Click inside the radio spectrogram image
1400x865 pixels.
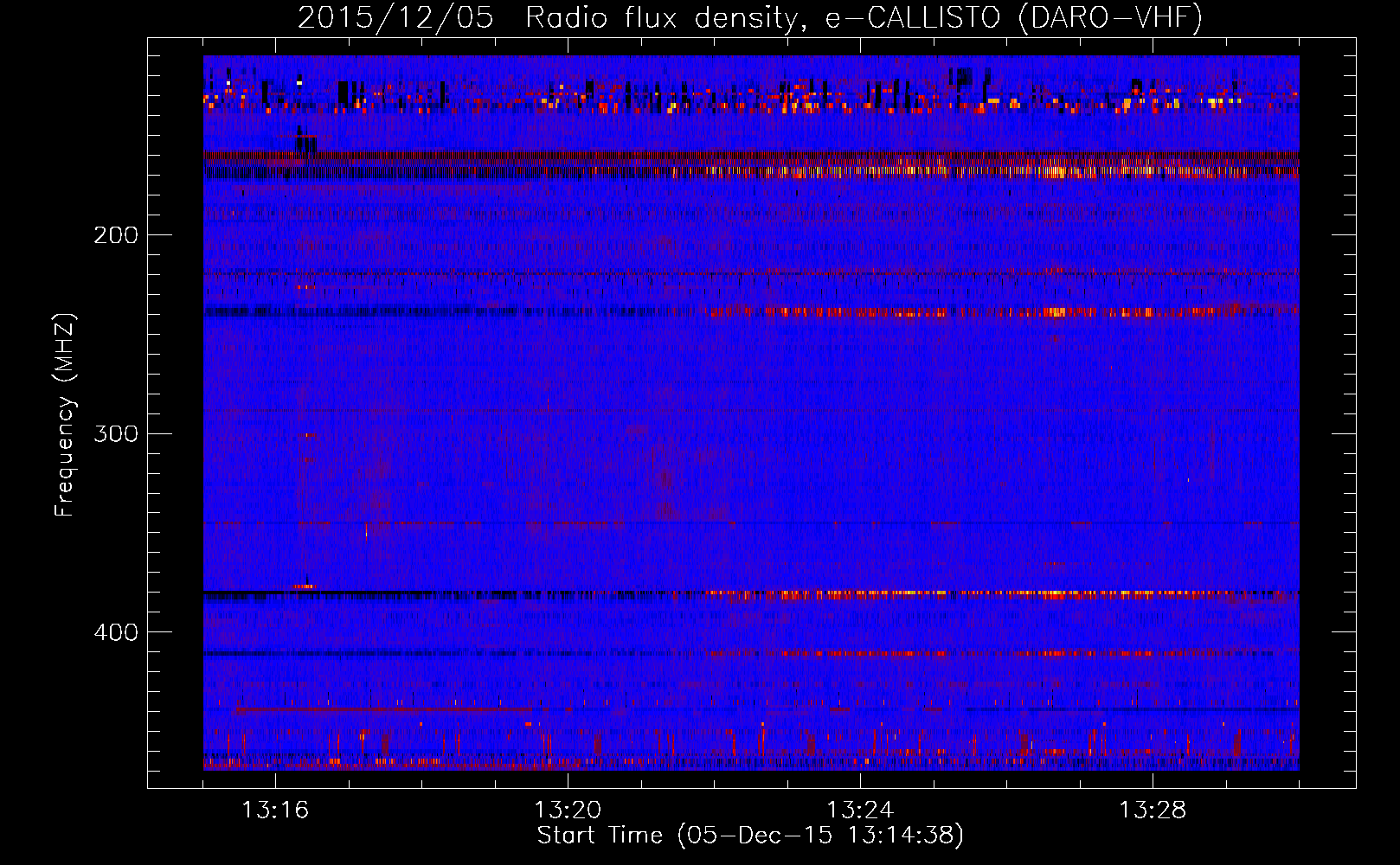tap(751, 413)
